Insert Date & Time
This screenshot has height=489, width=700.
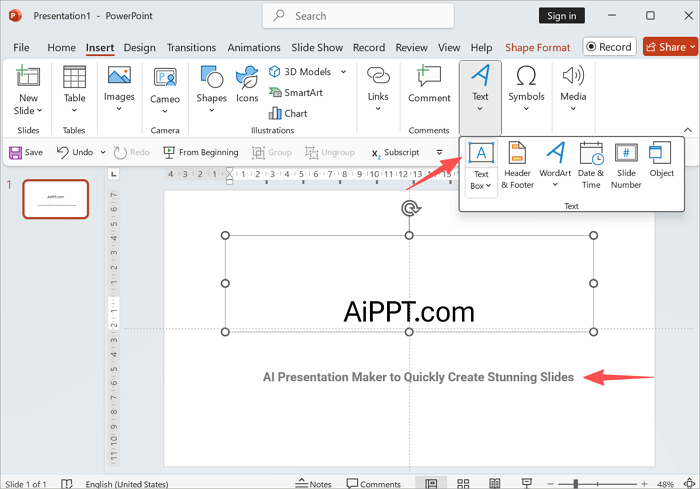[x=591, y=165]
